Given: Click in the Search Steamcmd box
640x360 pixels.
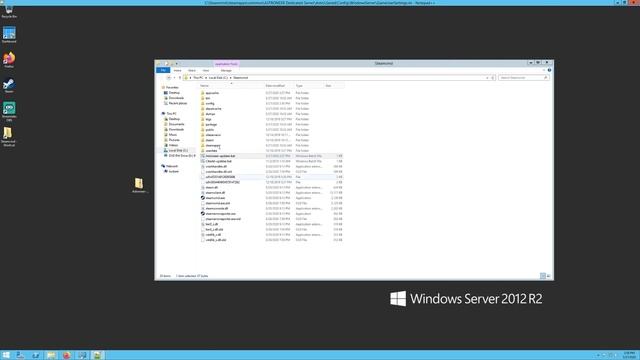Looking at the screenshot, I should point(523,78).
